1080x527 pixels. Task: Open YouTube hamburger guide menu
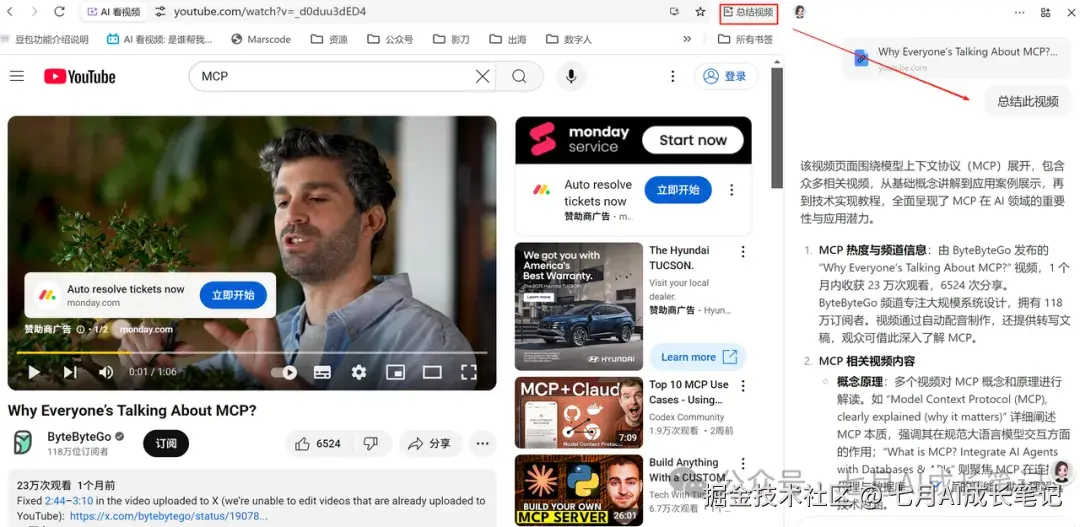pos(17,76)
